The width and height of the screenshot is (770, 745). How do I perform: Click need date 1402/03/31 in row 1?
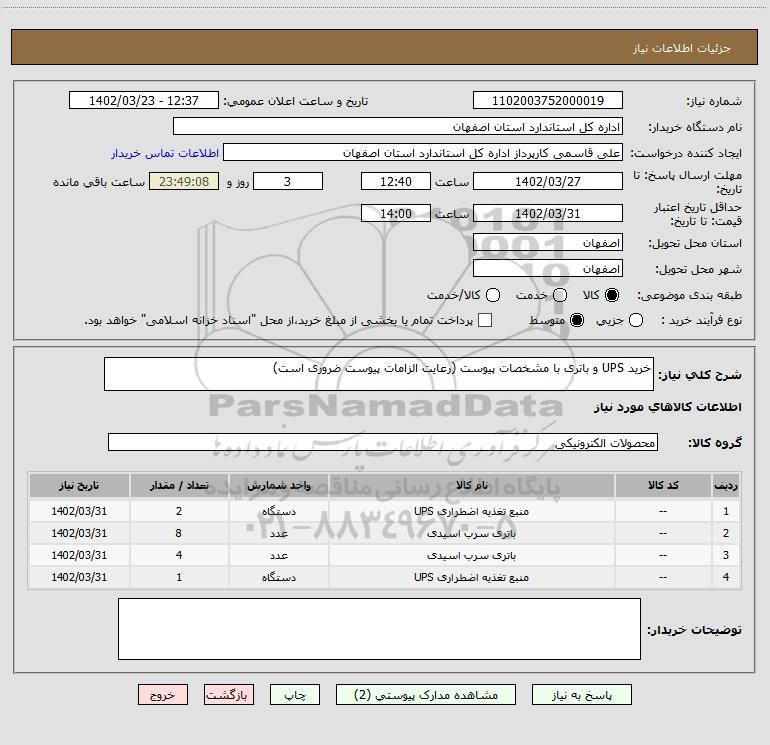point(79,511)
